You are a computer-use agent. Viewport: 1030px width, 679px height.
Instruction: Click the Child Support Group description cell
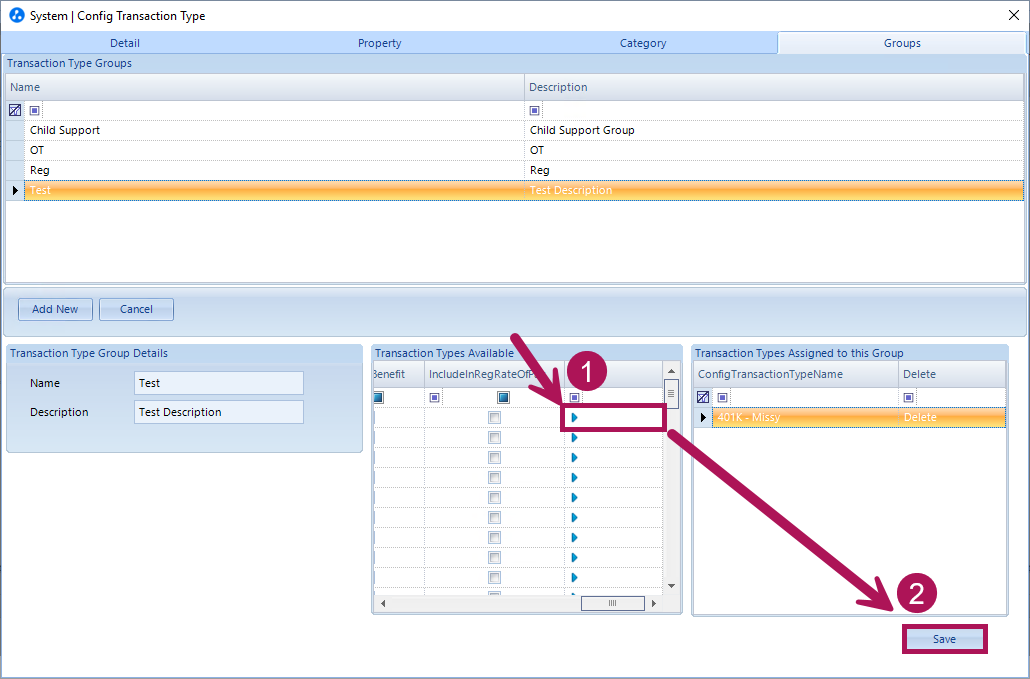coord(774,130)
